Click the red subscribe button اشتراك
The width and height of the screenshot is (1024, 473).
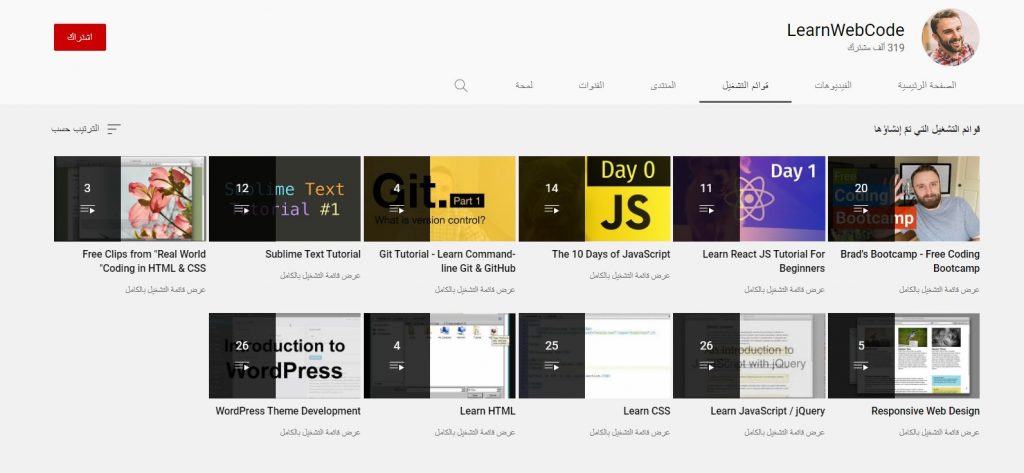point(80,37)
